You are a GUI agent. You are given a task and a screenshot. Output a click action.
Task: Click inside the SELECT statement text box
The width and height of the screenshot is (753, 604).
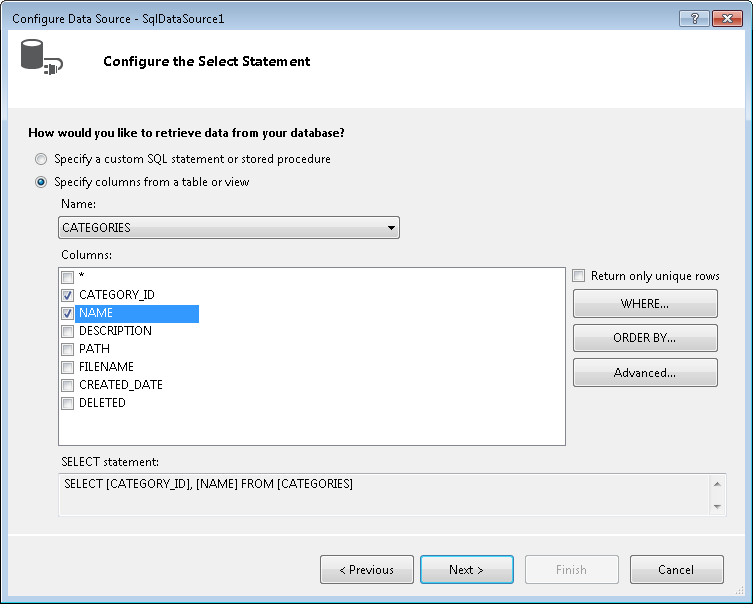click(x=380, y=495)
